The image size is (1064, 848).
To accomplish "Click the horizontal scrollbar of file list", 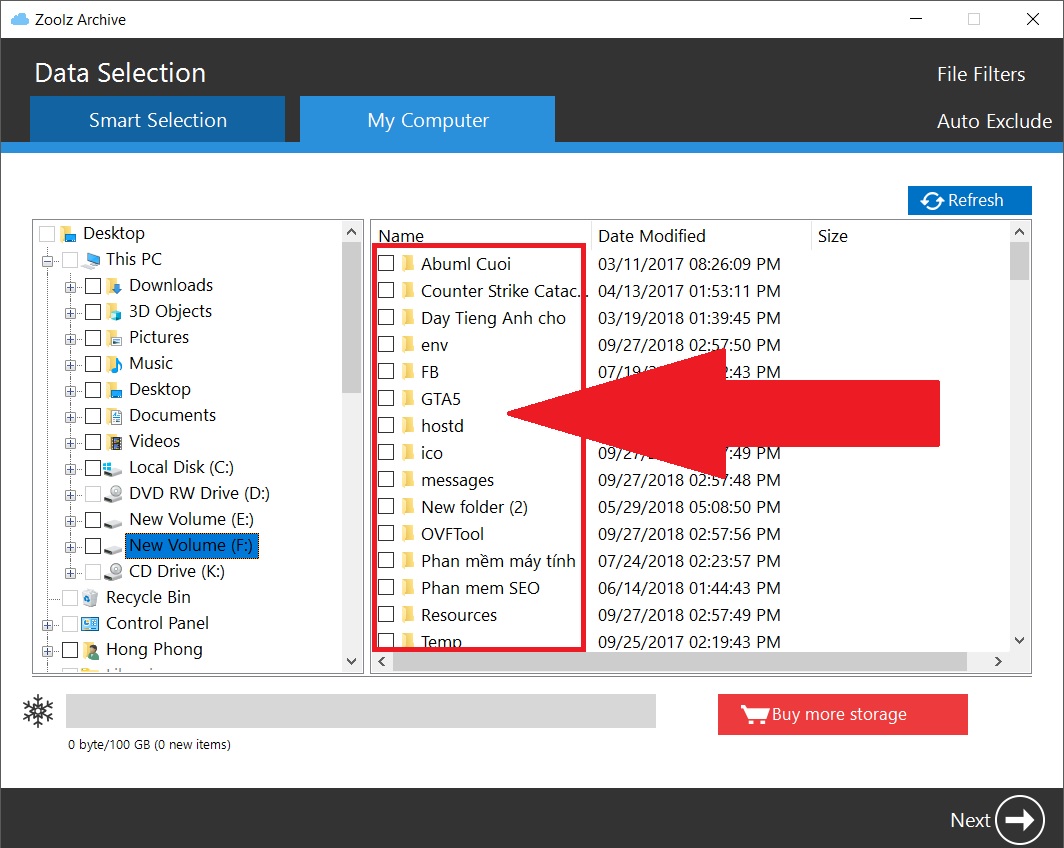I will (x=680, y=662).
